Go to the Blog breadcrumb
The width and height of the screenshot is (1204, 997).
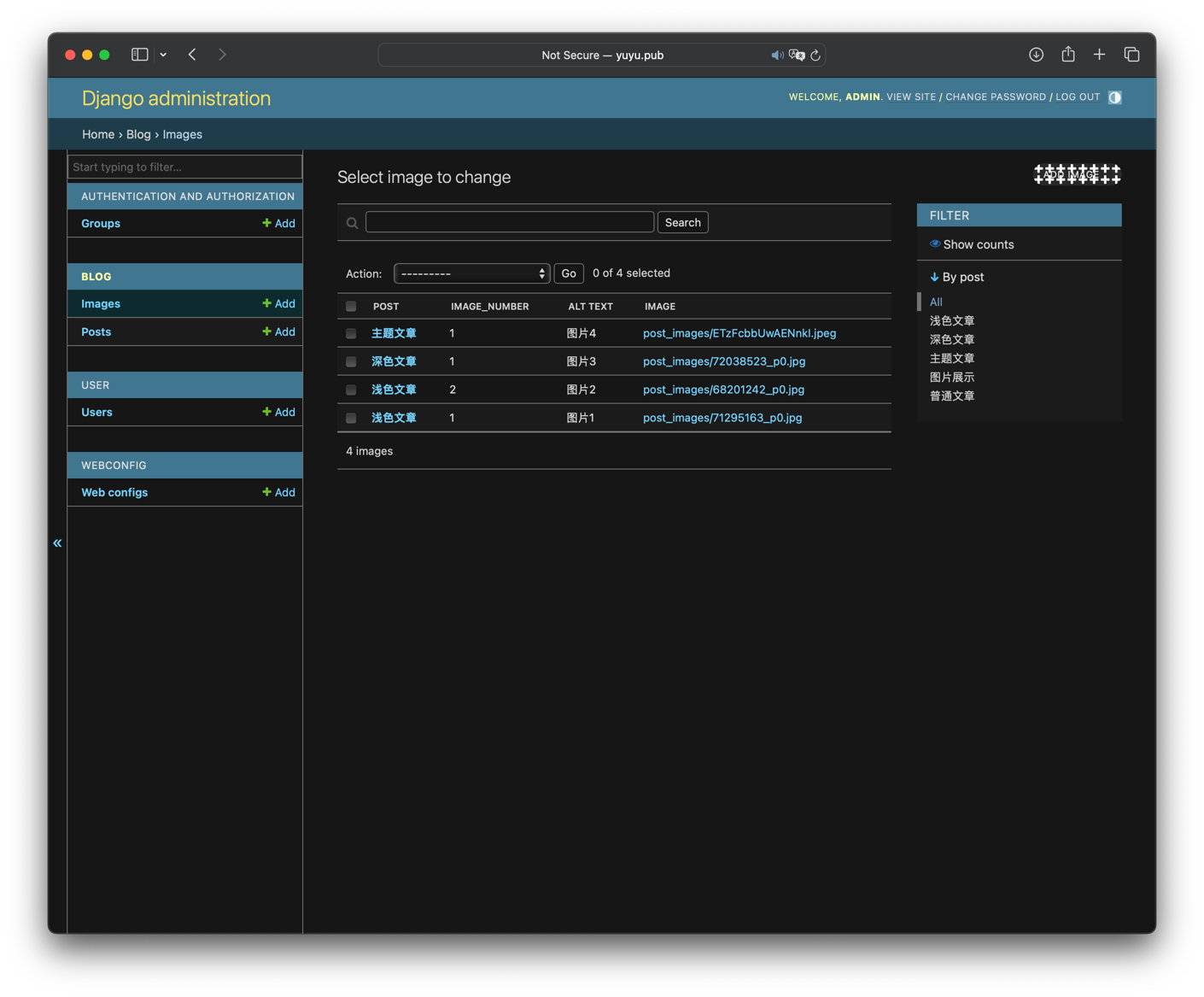click(x=138, y=134)
